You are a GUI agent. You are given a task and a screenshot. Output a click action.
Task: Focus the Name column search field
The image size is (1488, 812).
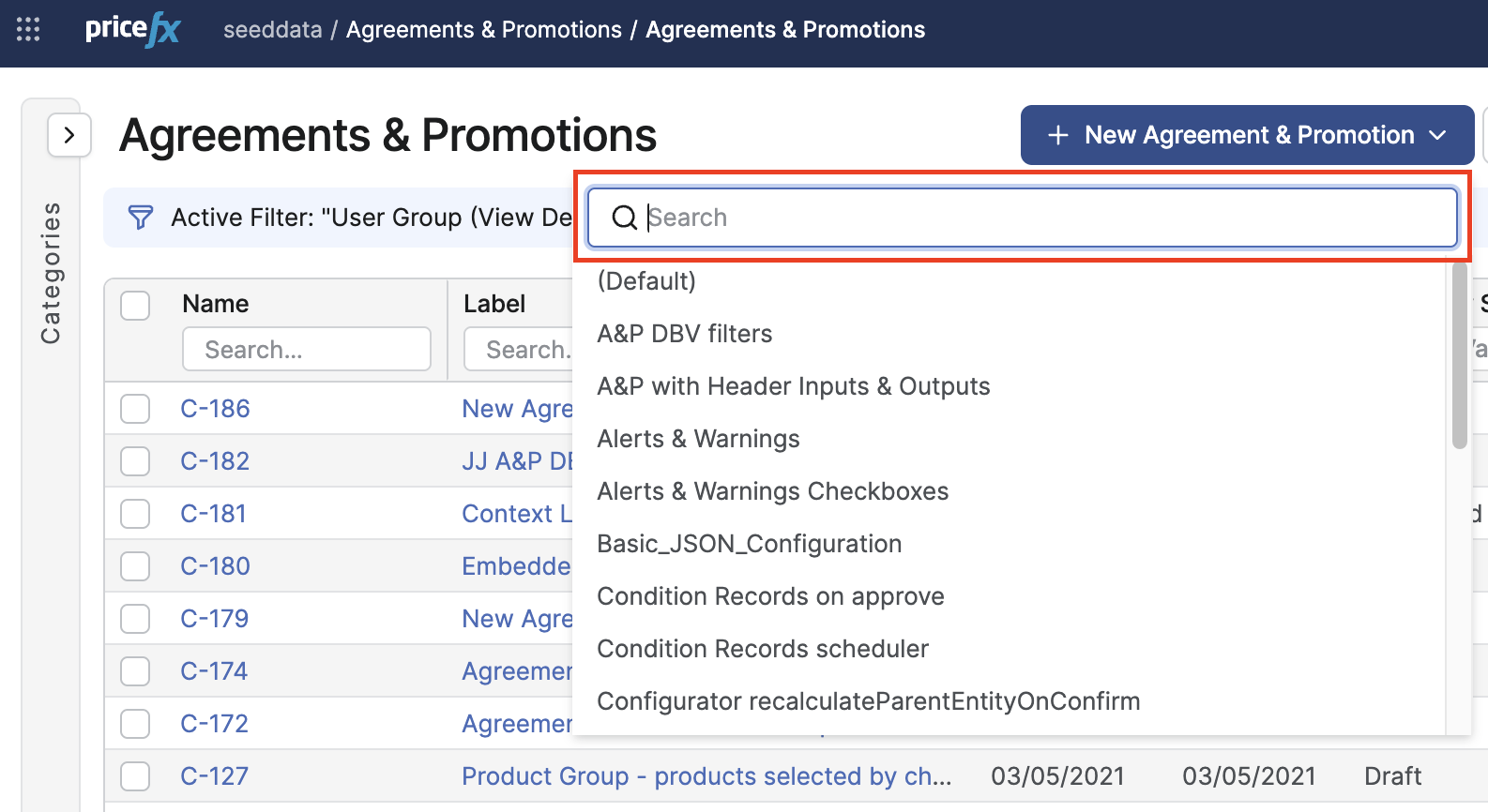click(x=307, y=350)
